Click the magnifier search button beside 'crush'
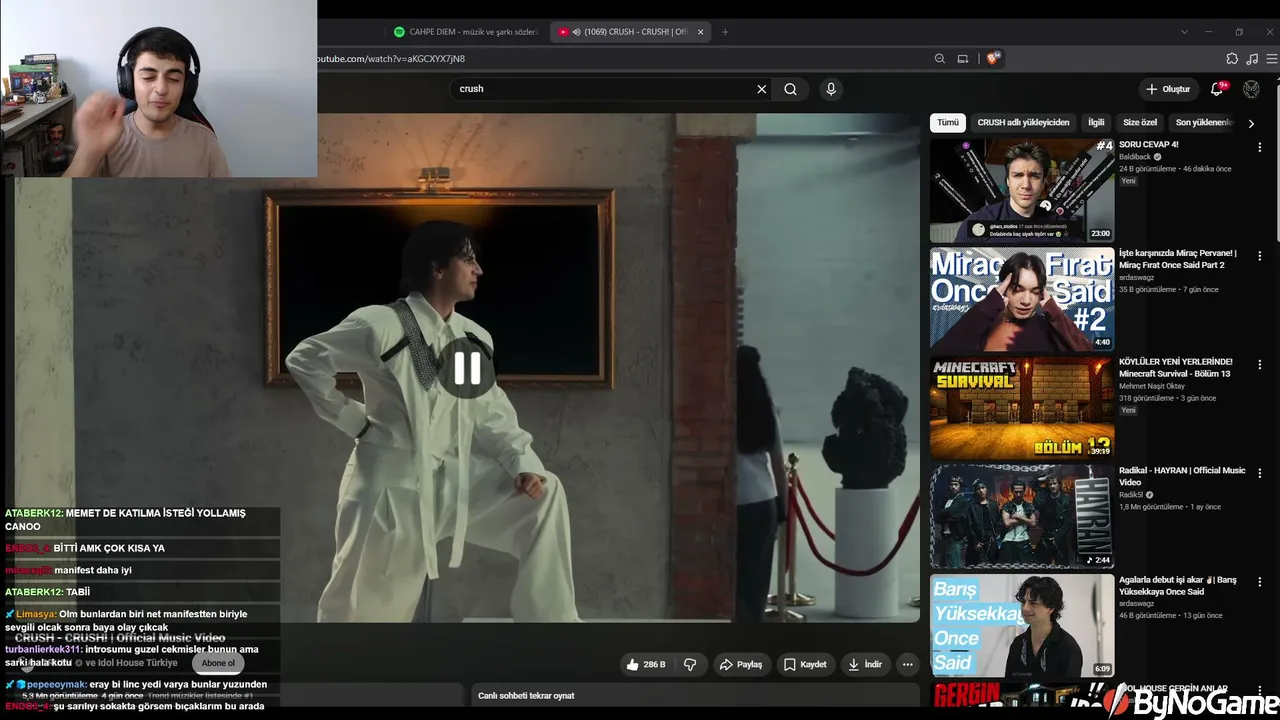The height and width of the screenshot is (720, 1280). pos(790,89)
